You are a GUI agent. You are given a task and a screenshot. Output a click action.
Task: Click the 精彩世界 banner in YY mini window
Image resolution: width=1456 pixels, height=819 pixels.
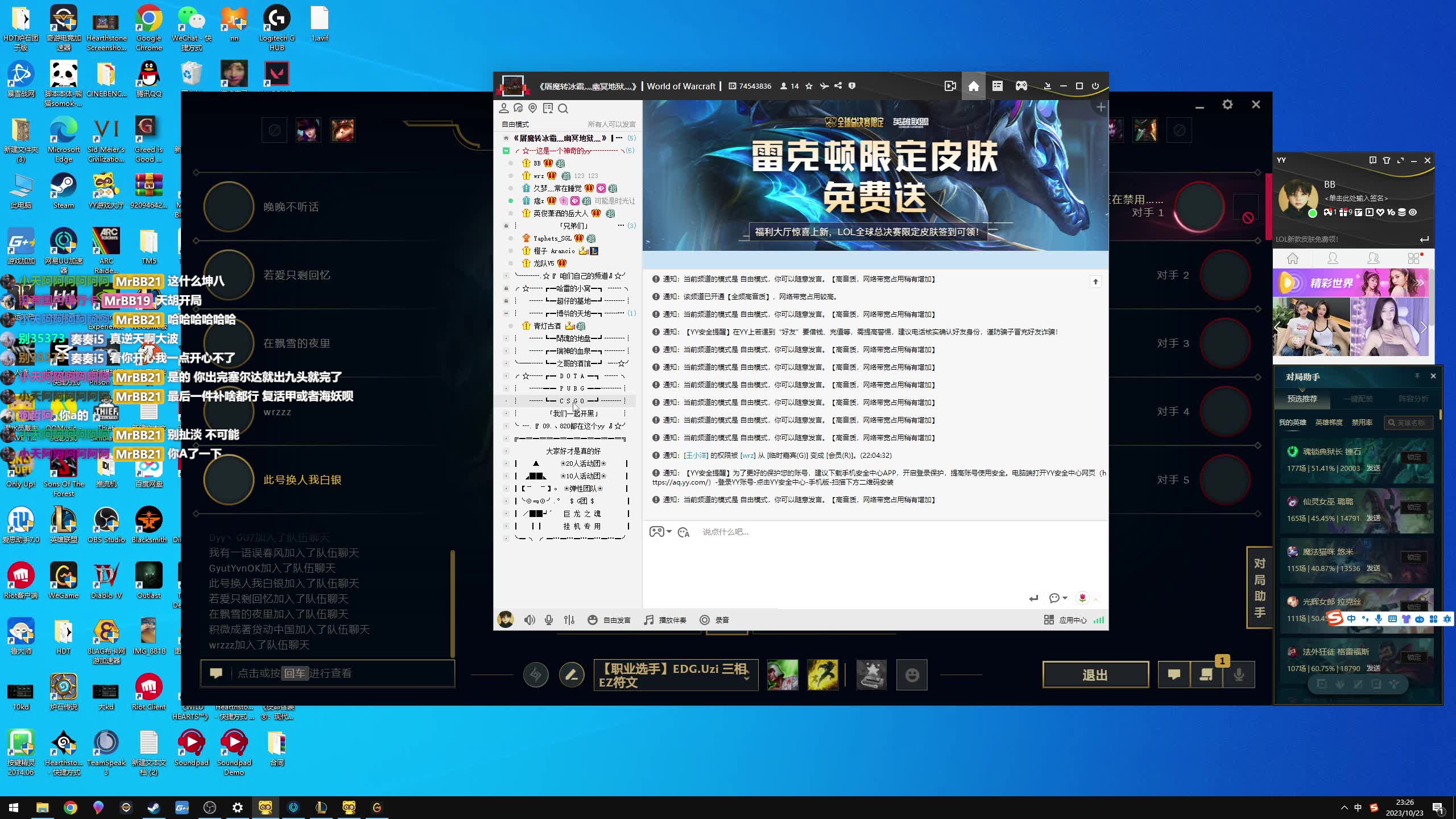tap(1351, 283)
